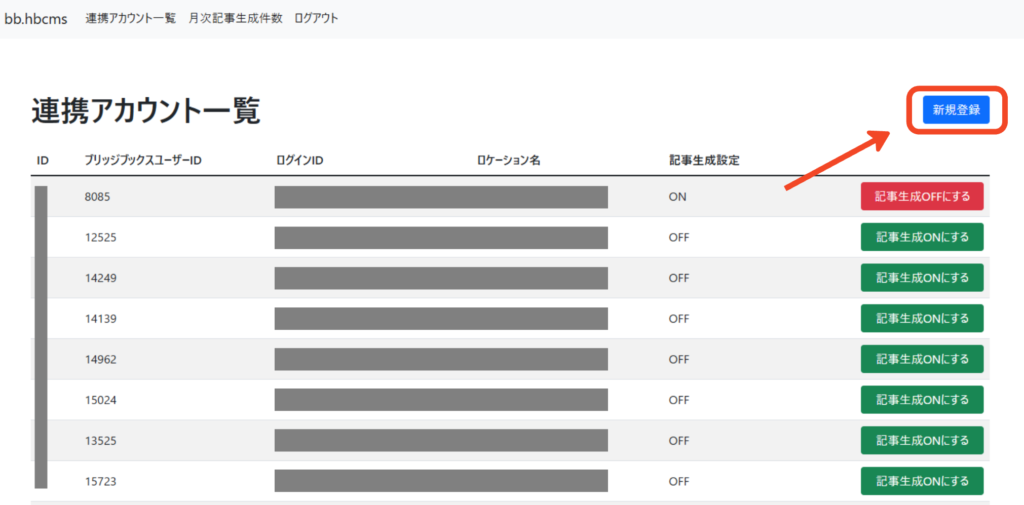Viewport: 1024px width, 505px height.
Task: Enable article generation for user 14249
Action: (x=921, y=278)
